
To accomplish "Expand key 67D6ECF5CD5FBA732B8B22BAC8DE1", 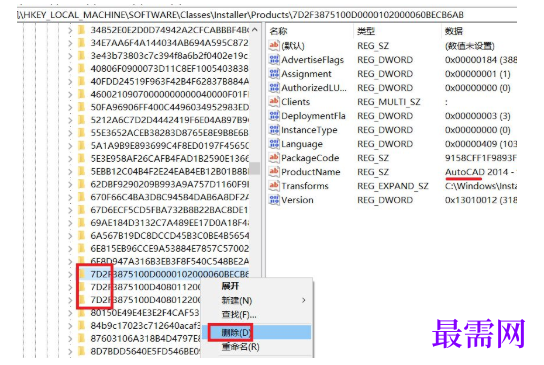I will [70, 210].
